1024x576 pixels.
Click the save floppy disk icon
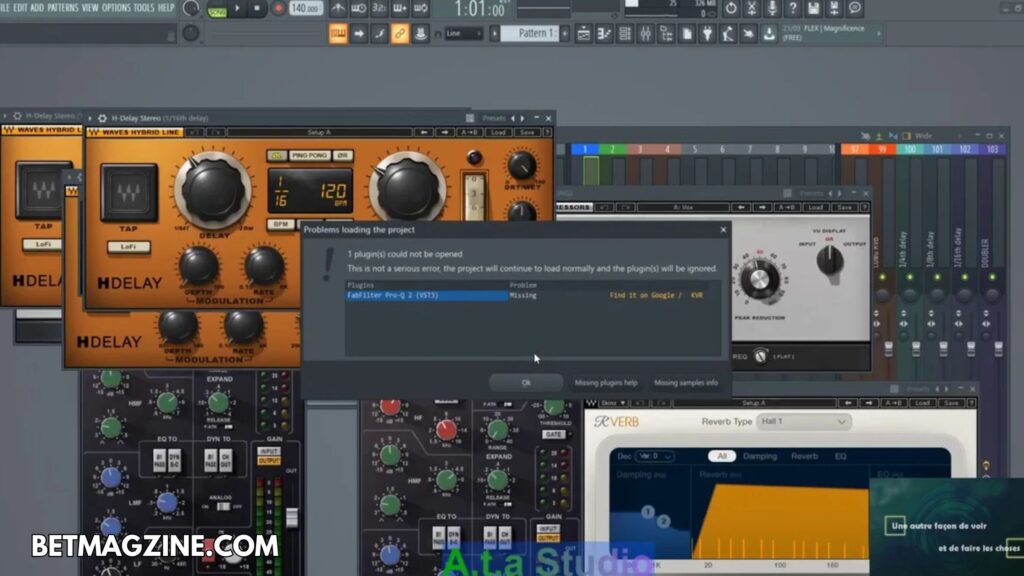tap(813, 8)
